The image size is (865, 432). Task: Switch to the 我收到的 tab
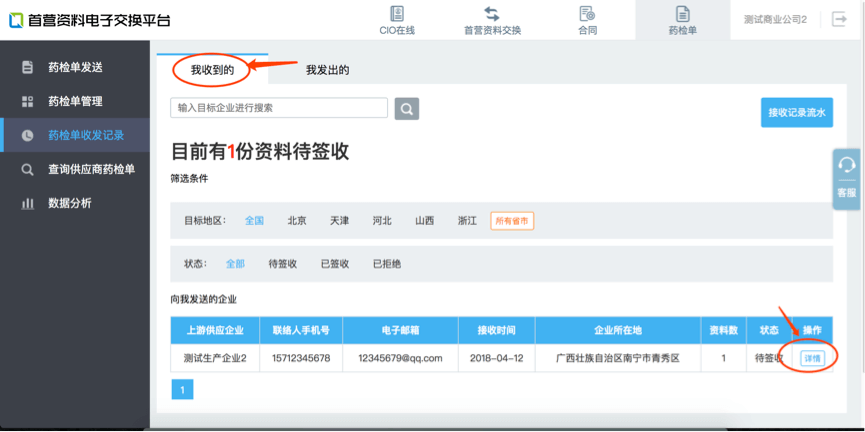click(212, 70)
